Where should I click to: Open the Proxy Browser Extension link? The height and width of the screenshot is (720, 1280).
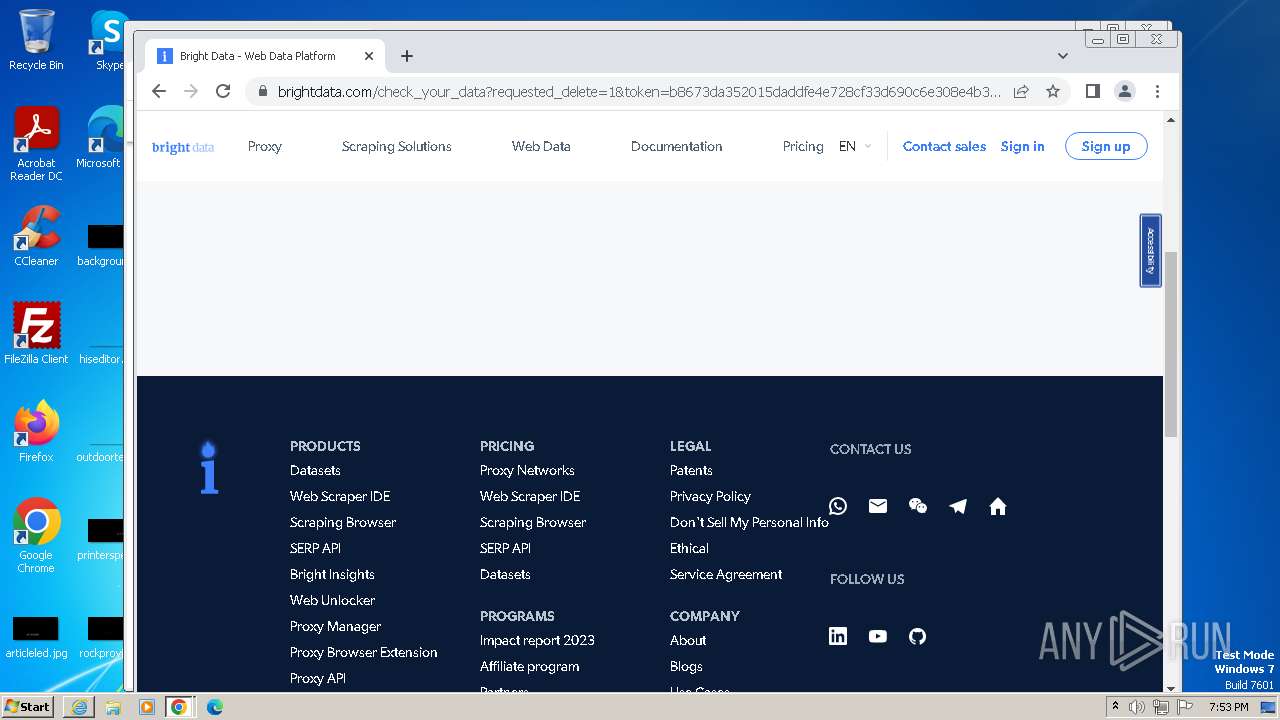pyautogui.click(x=363, y=652)
